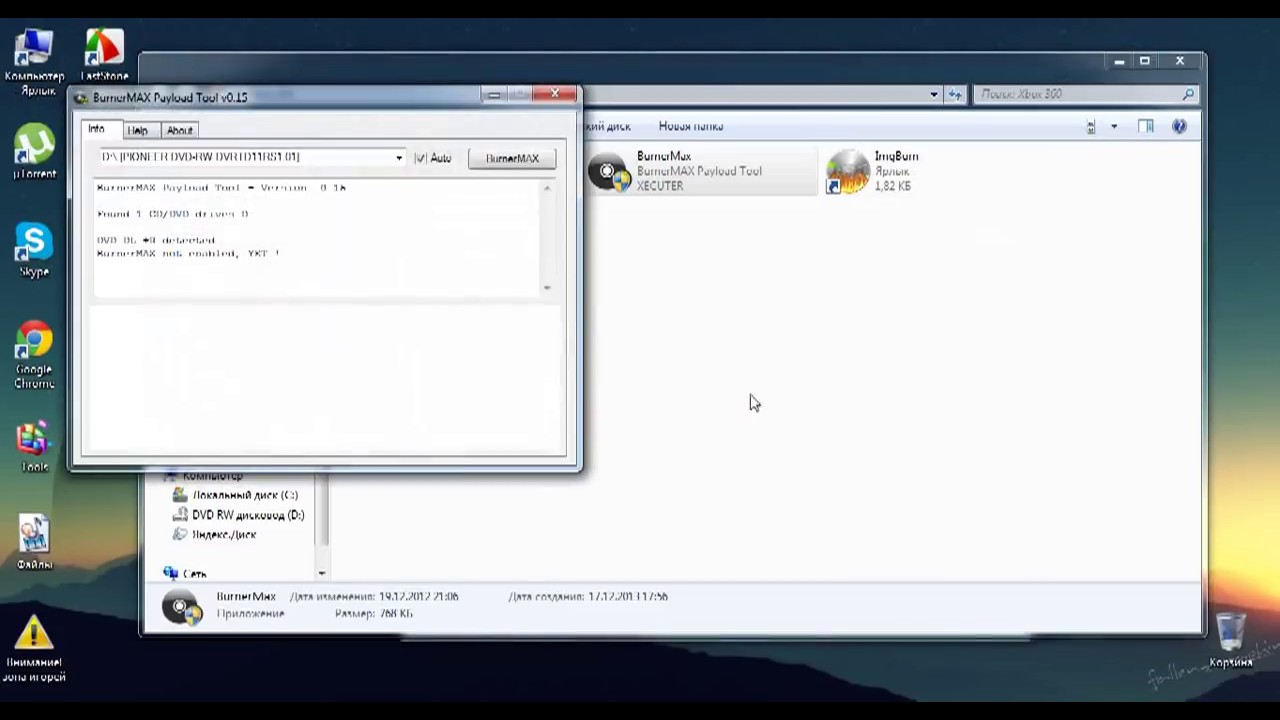
Task: Select Сеть in navigation pane
Action: [x=185, y=574]
